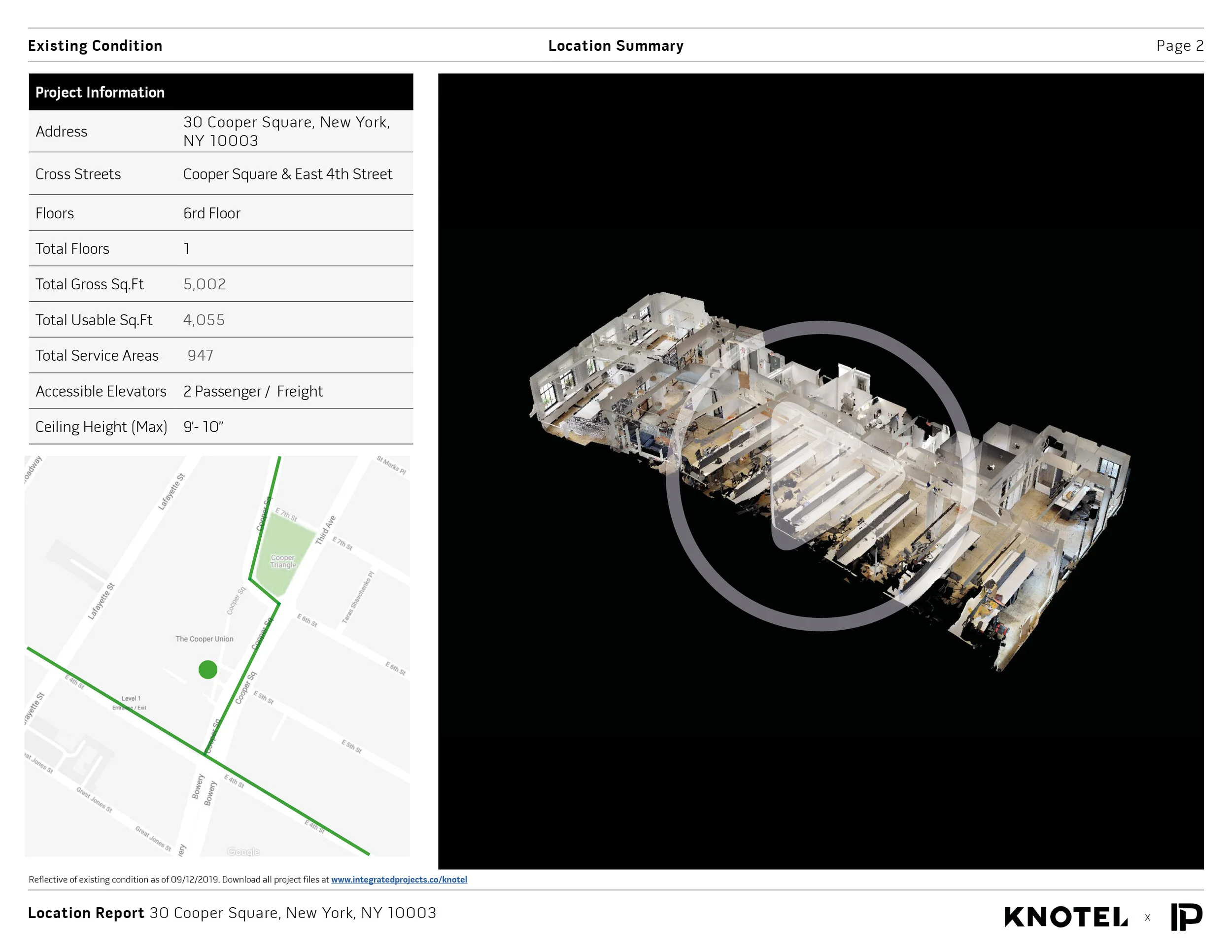Click the Total Gross Sq.Ft value 5,002
Screen dimensions: 1232x952
point(204,284)
